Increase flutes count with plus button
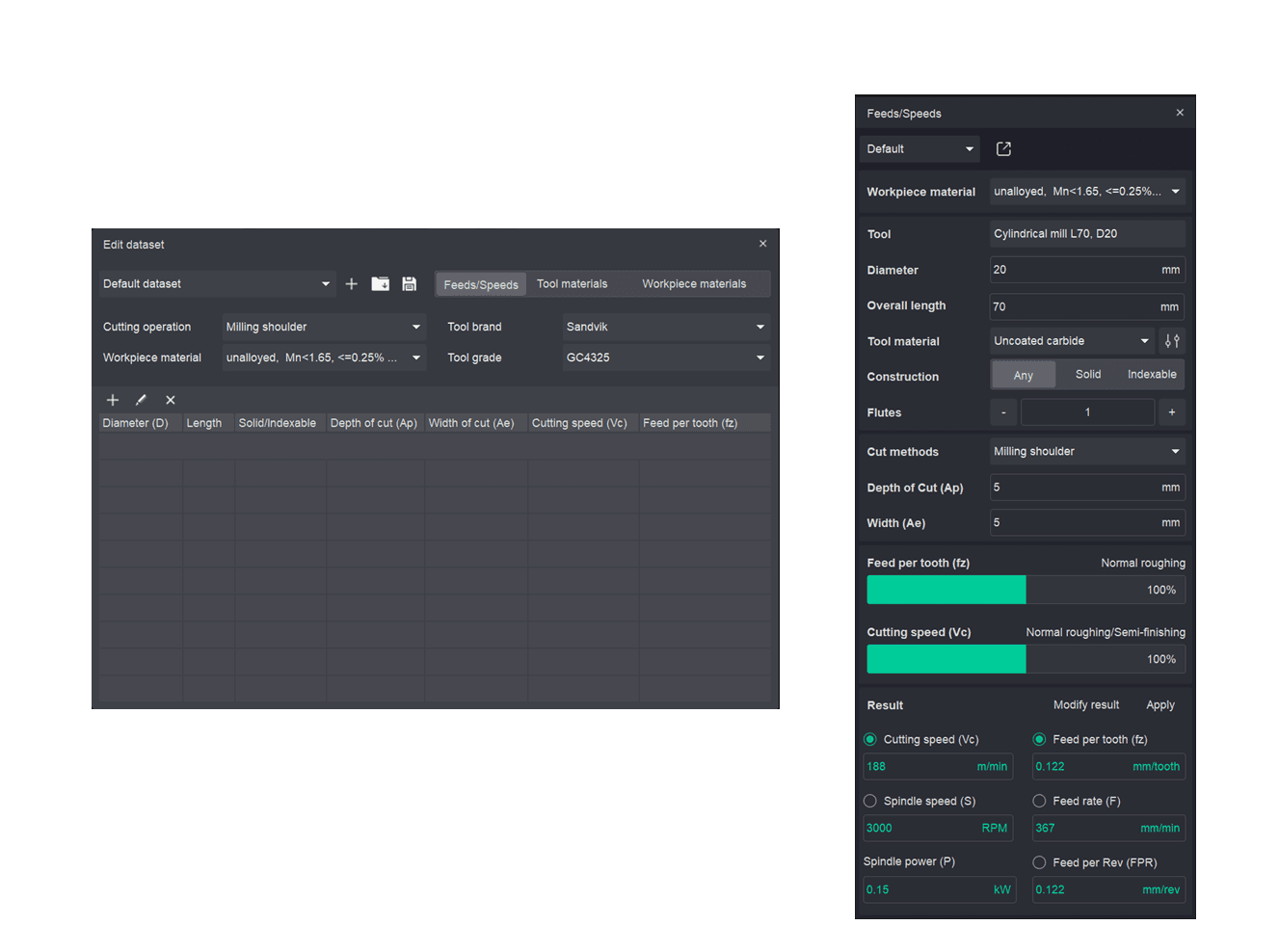1279x952 pixels. click(1172, 412)
